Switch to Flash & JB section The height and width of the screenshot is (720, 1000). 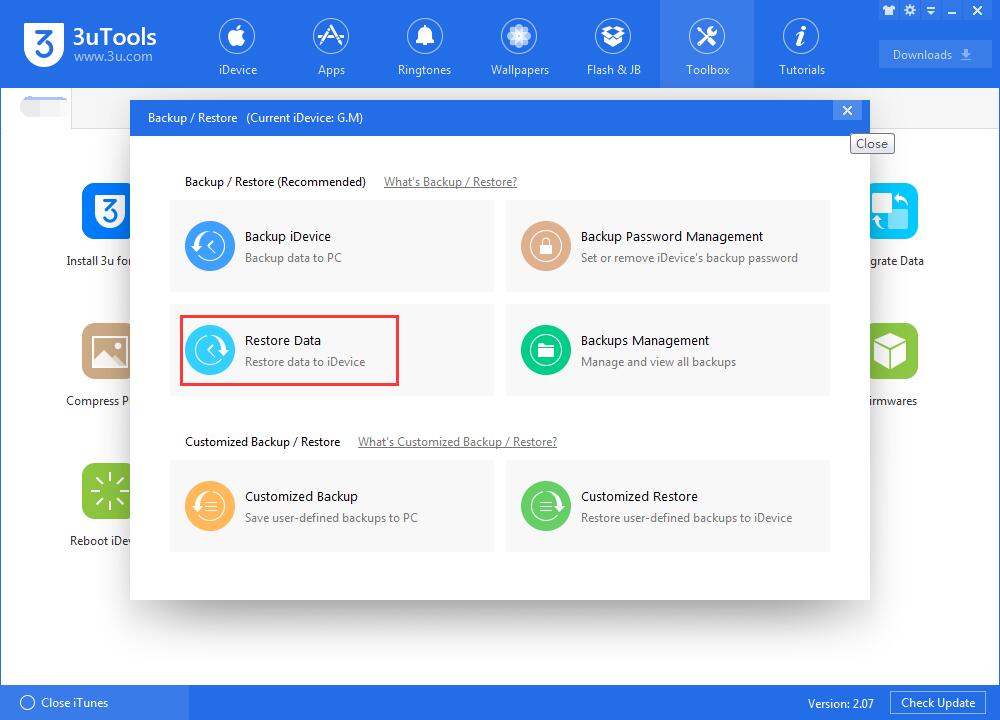point(613,46)
